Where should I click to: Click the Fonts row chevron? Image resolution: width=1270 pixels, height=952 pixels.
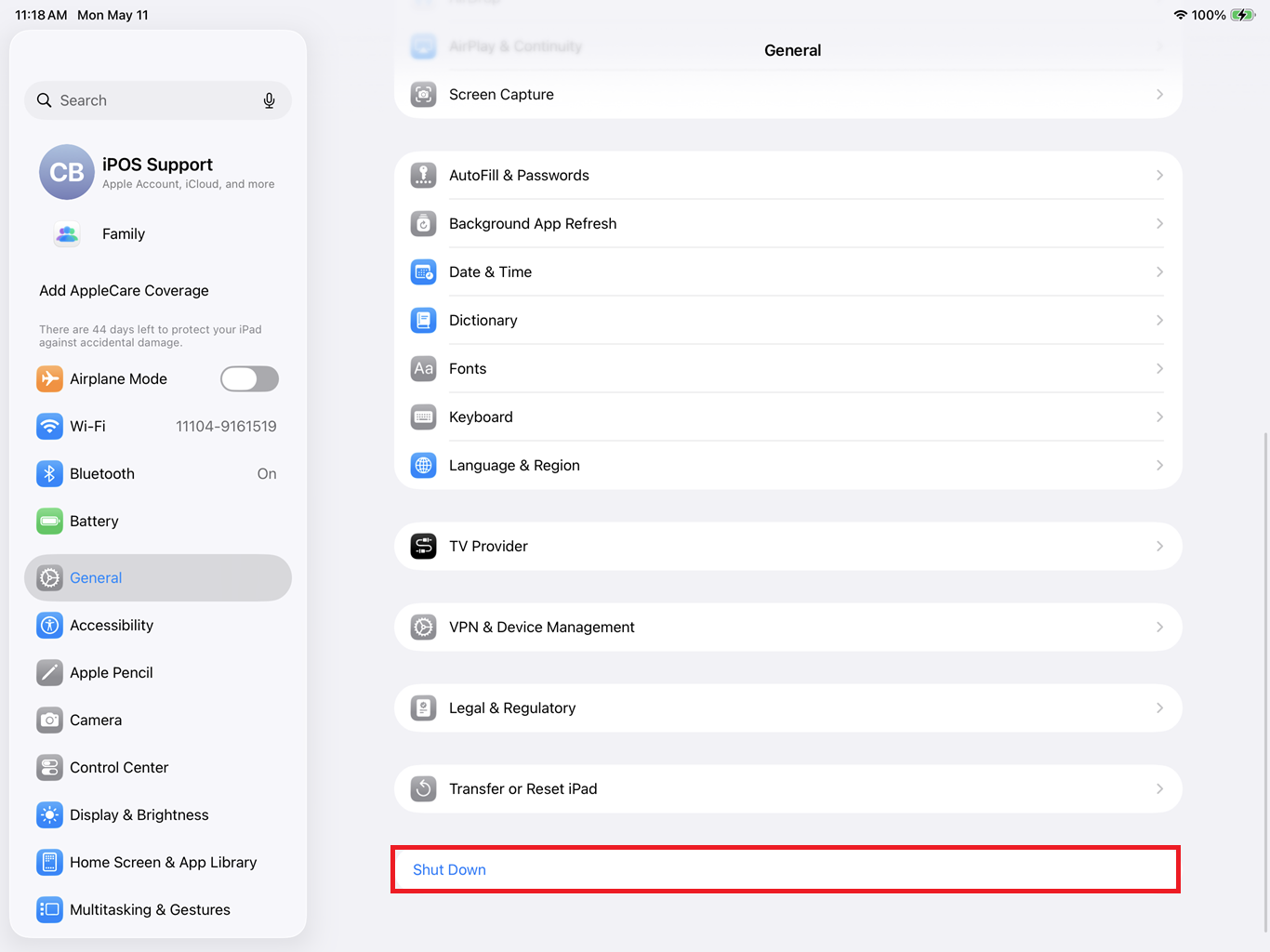(x=1159, y=369)
